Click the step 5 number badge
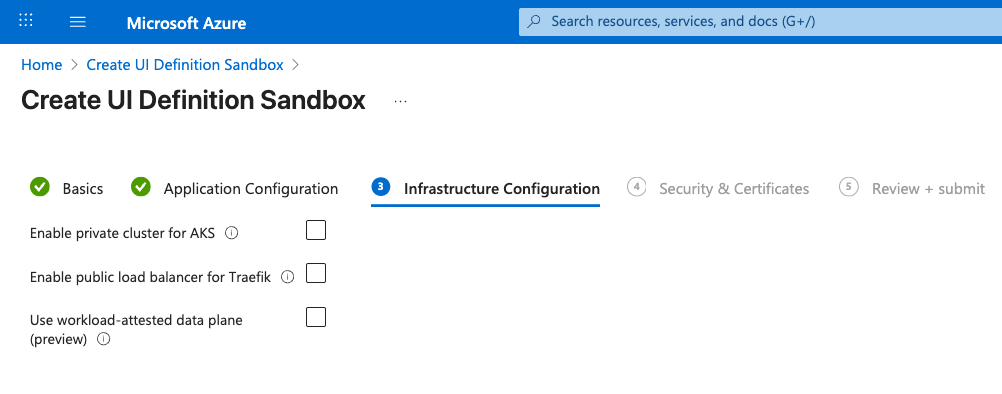 [849, 187]
